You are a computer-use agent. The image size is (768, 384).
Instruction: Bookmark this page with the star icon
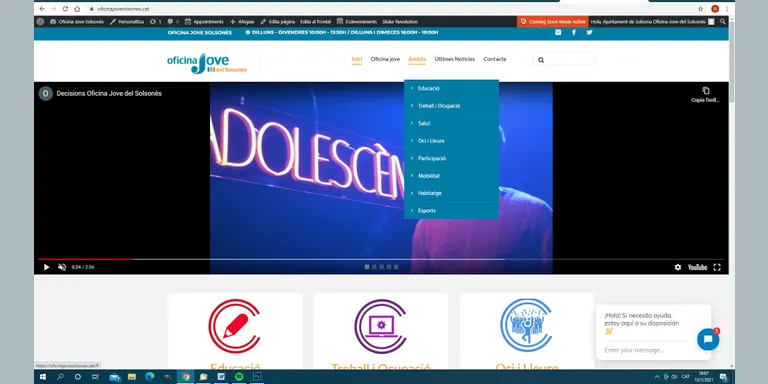(x=700, y=9)
